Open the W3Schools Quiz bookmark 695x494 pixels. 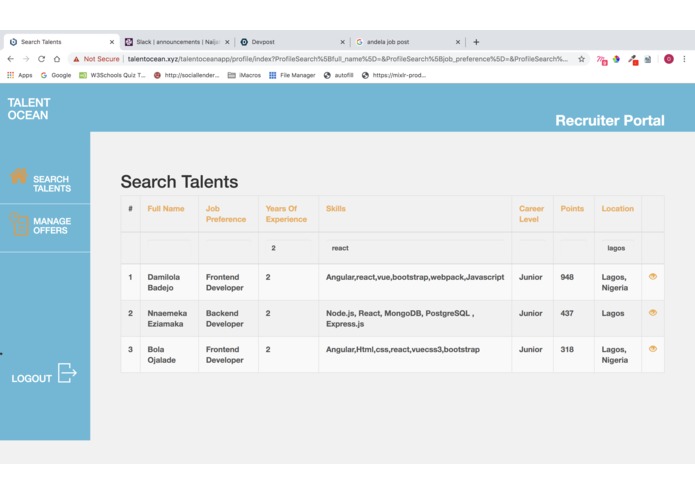point(113,75)
